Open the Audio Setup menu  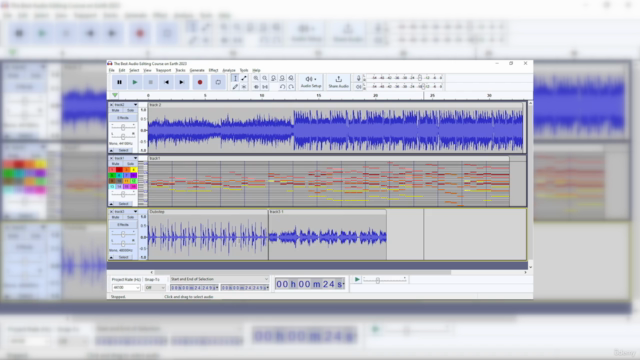coord(311,82)
